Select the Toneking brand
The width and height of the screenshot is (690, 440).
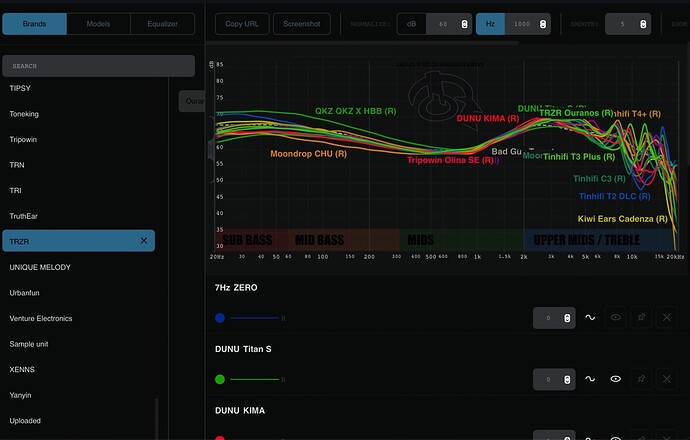pos(24,114)
